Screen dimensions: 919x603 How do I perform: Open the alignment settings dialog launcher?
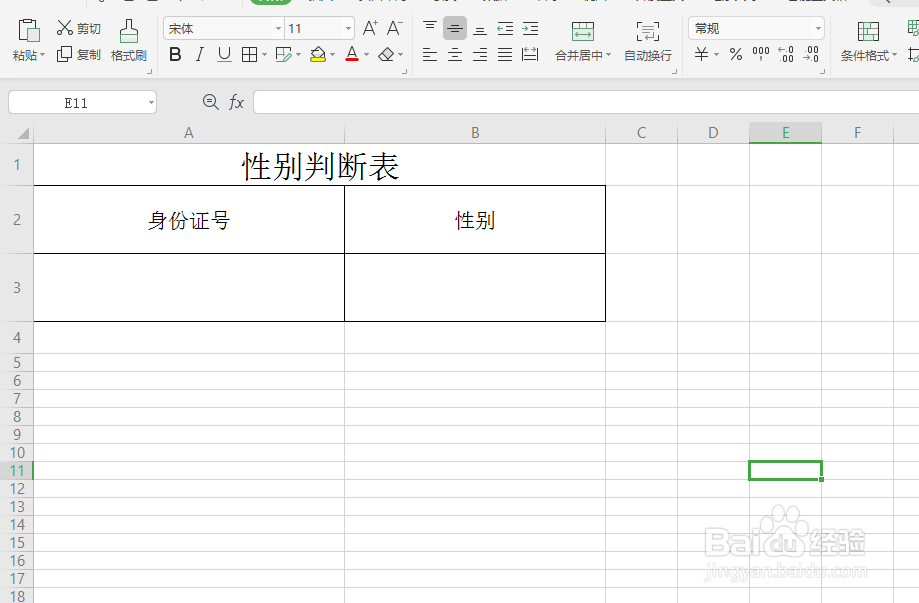[x=674, y=71]
